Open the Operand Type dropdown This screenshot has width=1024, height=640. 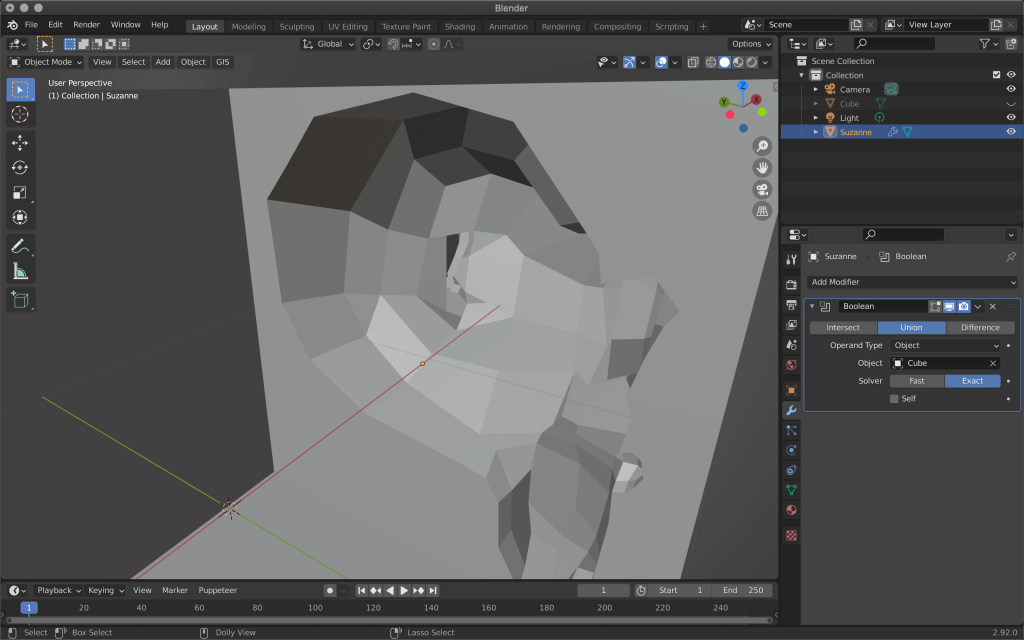coord(946,344)
